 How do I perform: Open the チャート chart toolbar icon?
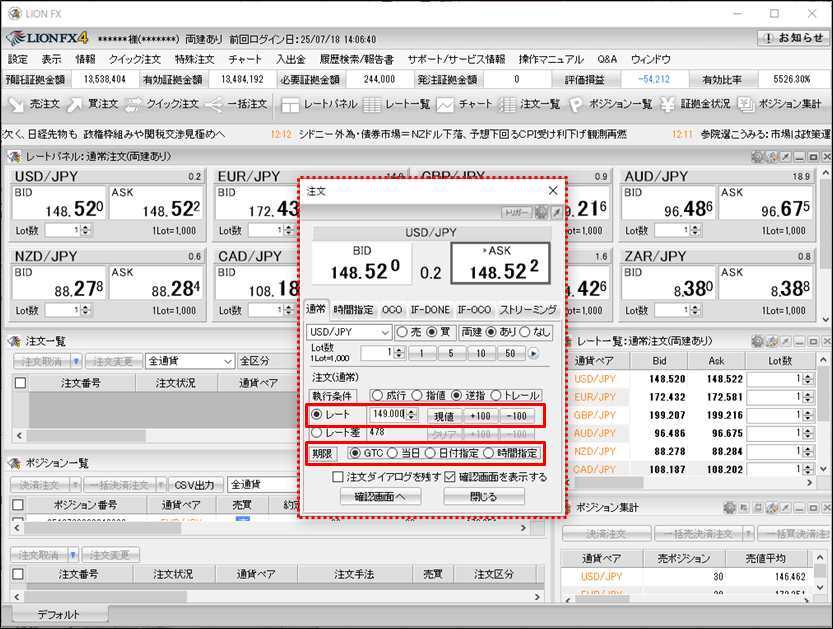tap(465, 104)
